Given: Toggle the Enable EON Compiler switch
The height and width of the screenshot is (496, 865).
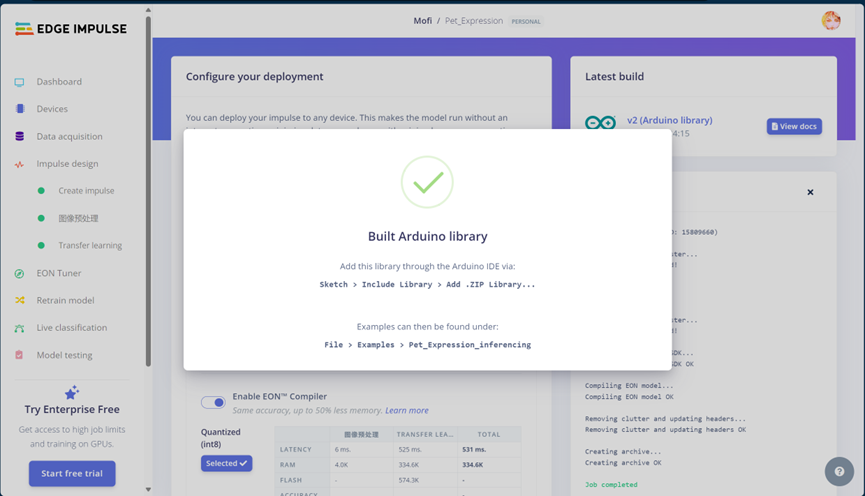Looking at the screenshot, I should coord(213,402).
